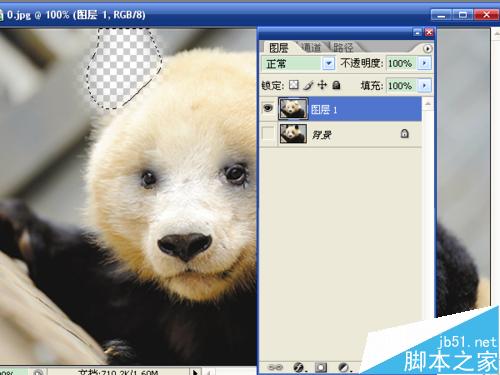Viewport: 500px width, 375px height.
Task: Hide 图层 1 with its eye icon
Action: pyautogui.click(x=268, y=108)
